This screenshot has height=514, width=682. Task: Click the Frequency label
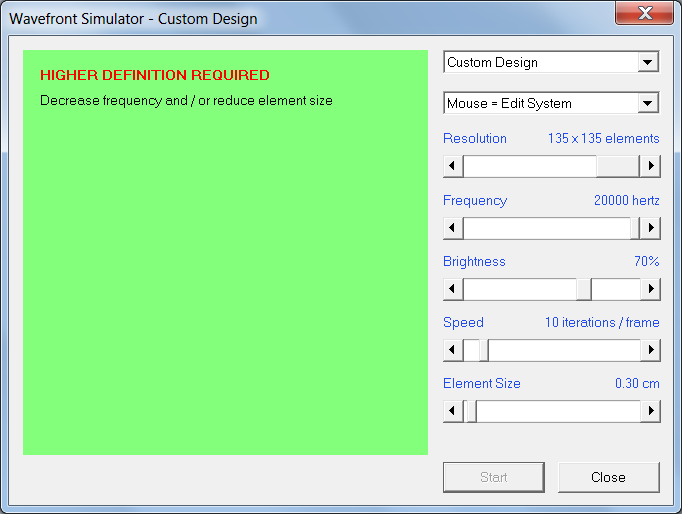pyautogui.click(x=475, y=200)
